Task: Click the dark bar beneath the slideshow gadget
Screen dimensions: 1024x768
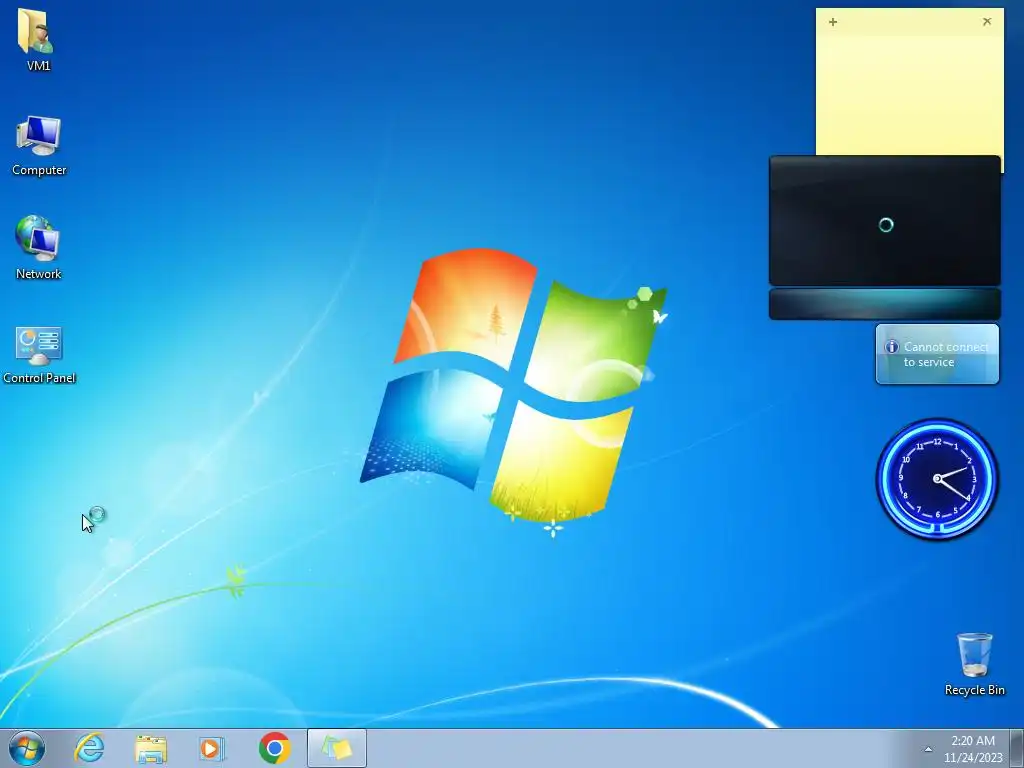Action: click(885, 304)
